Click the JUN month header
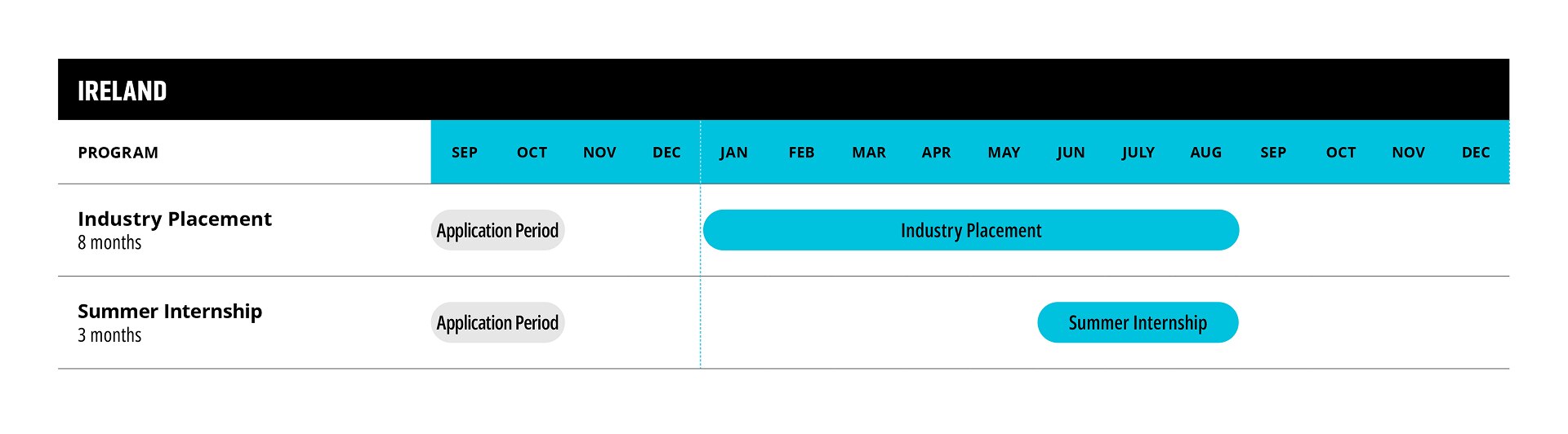The image size is (1568, 434). [x=1071, y=153]
